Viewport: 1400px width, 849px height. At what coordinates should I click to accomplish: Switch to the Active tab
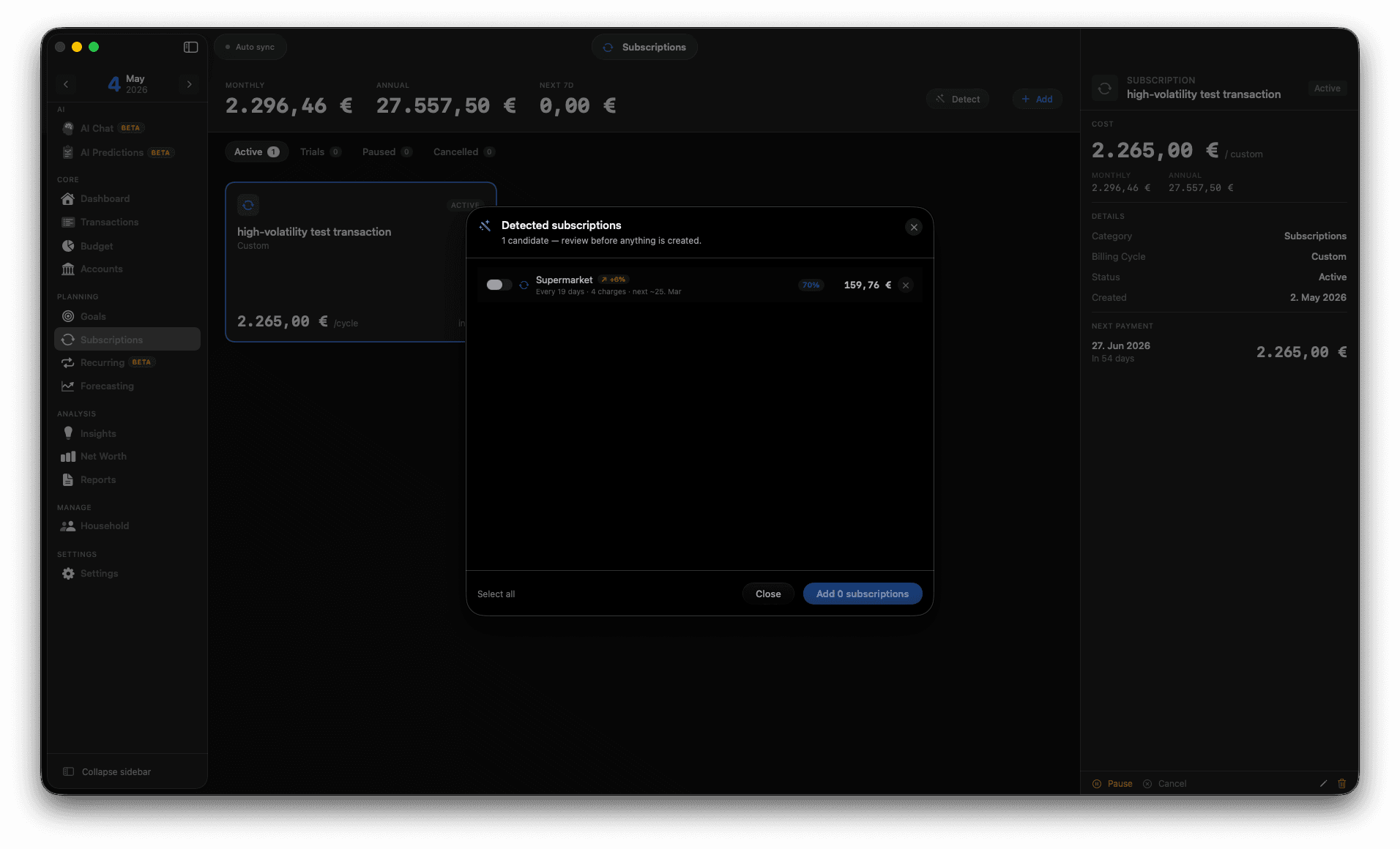point(256,152)
